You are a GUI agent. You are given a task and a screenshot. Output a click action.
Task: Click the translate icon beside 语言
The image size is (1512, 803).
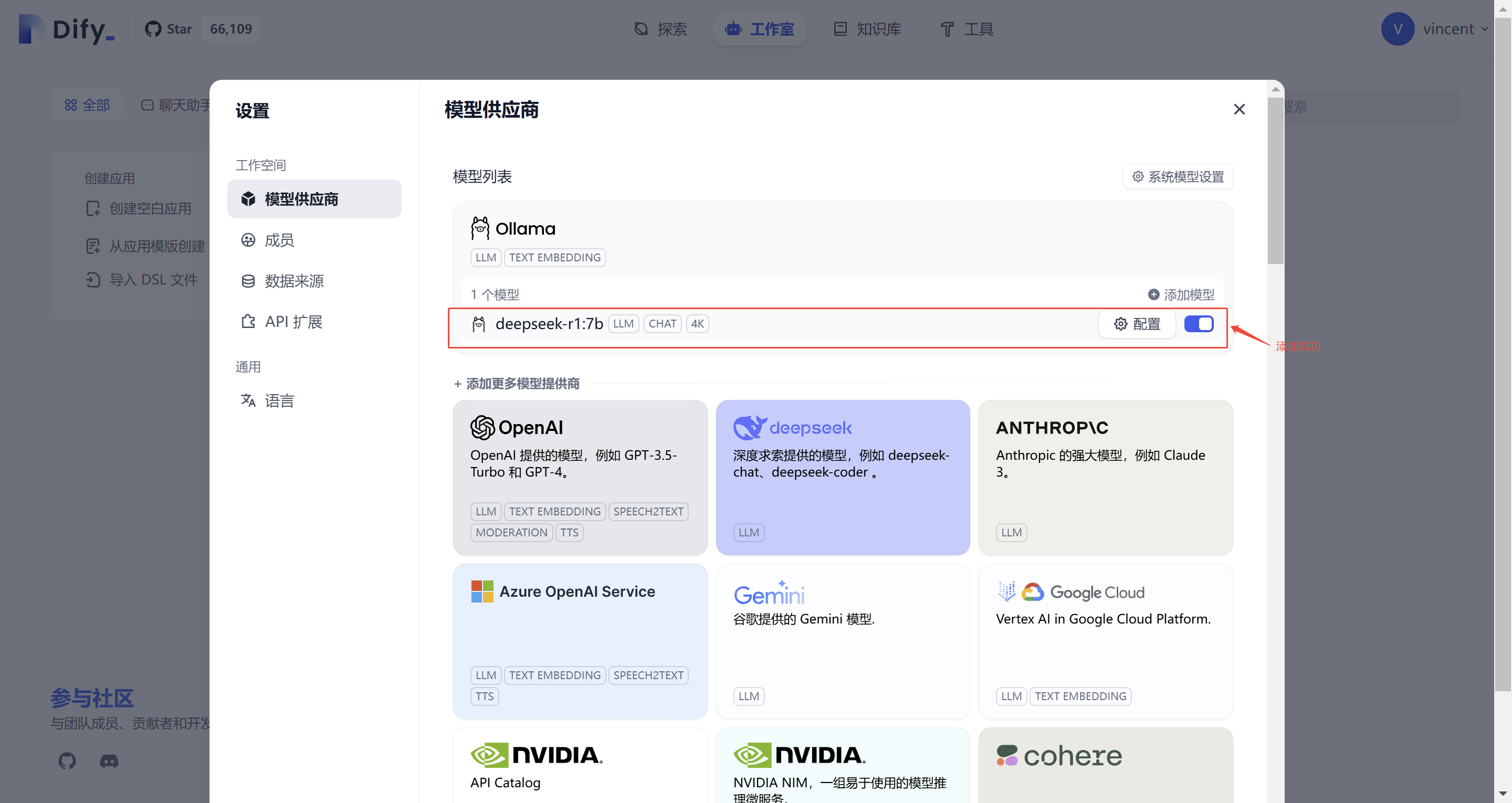[x=248, y=400]
